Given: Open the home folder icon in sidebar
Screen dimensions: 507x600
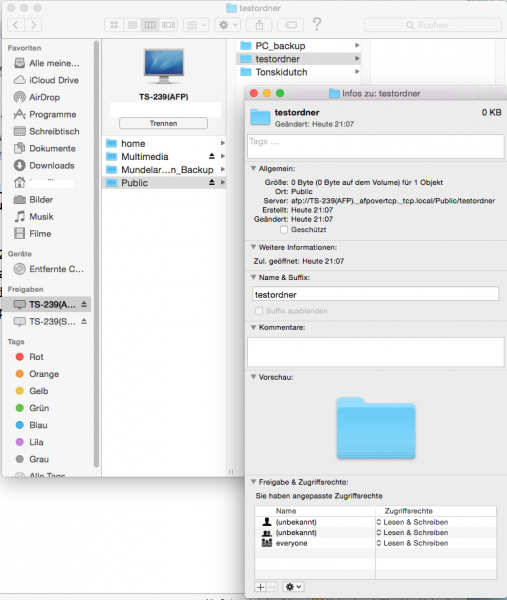Looking at the screenshot, I should pyautogui.click(x=20, y=183).
